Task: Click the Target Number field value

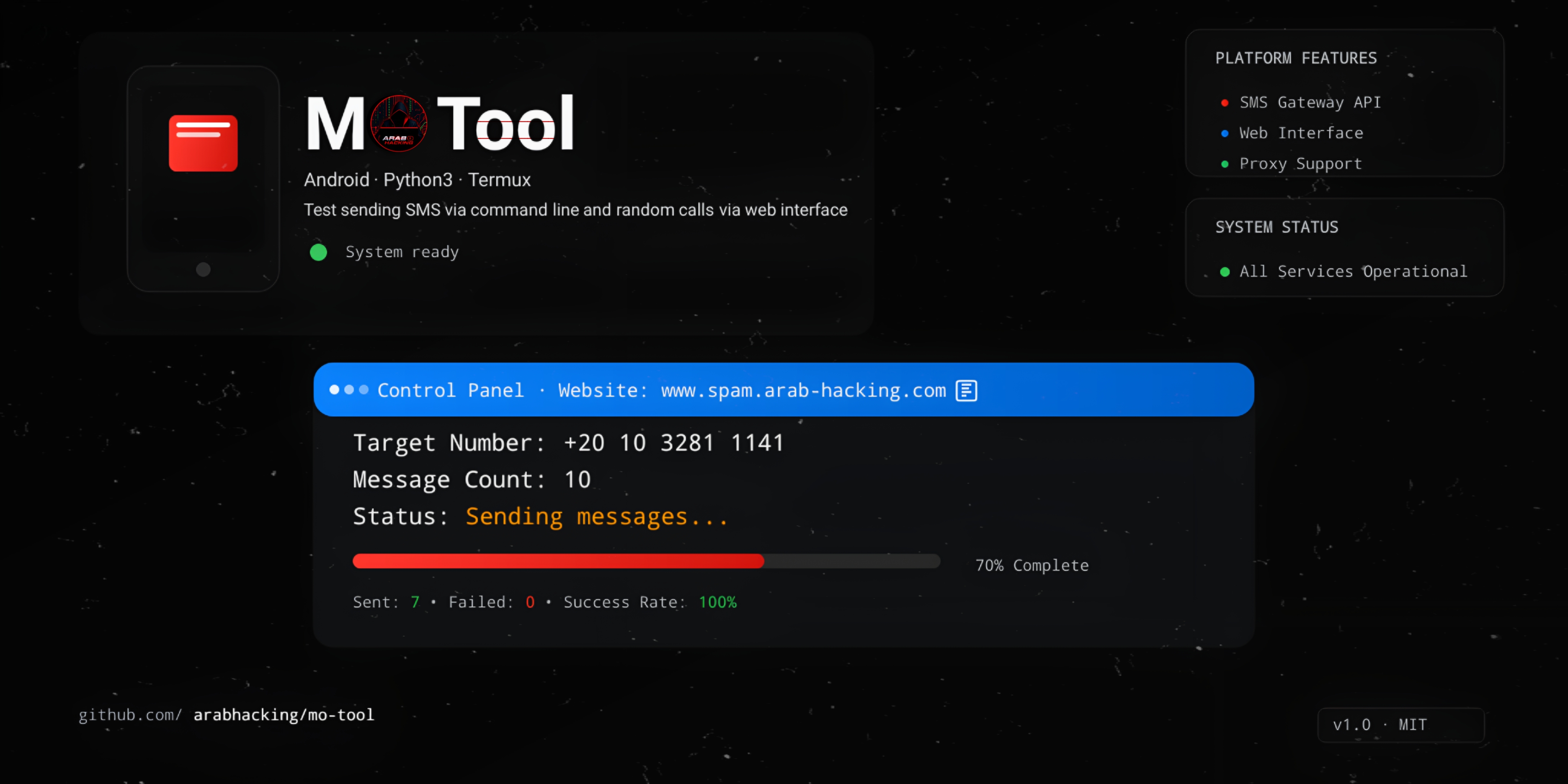Action: 673,443
